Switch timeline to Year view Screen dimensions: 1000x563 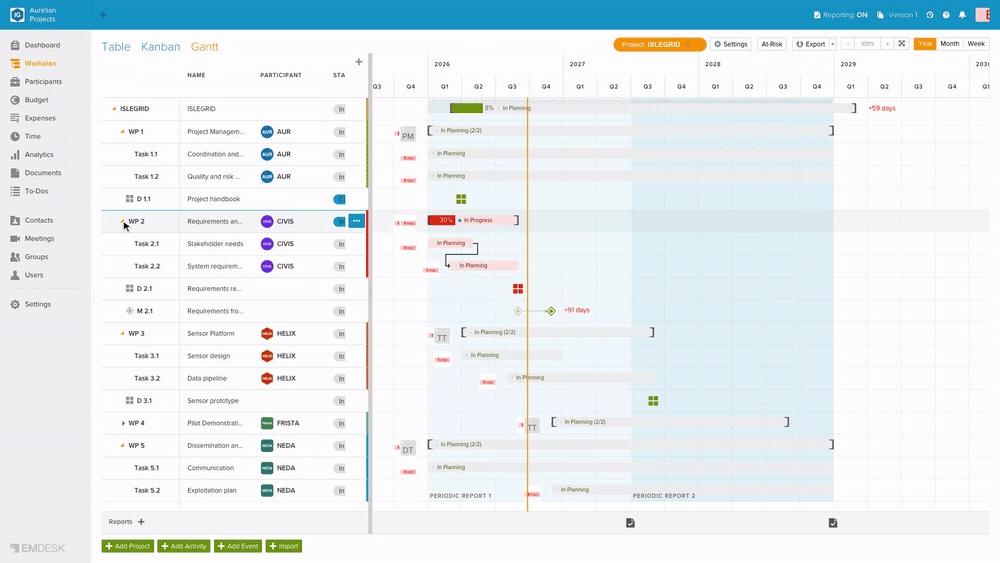pyautogui.click(x=925, y=44)
